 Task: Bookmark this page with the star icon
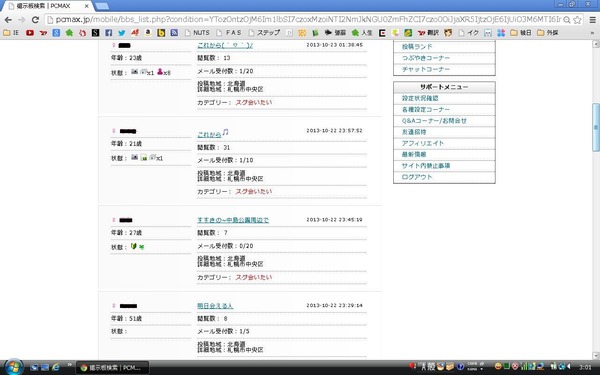pos(577,20)
